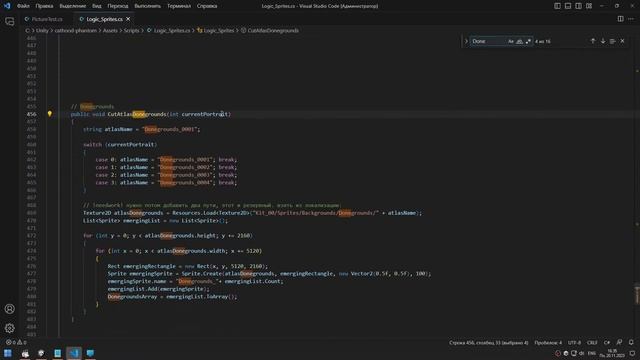This screenshot has width=640, height=360.
Task: Open the last blue taskbar app icon
Action: [90, 353]
